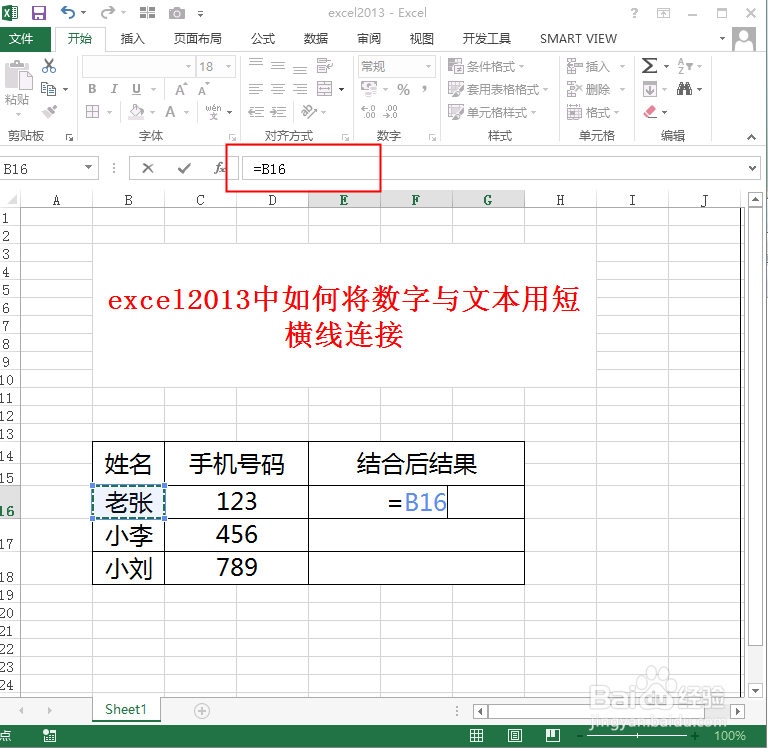Increase the font size
The image size is (768, 748).
pos(181,89)
